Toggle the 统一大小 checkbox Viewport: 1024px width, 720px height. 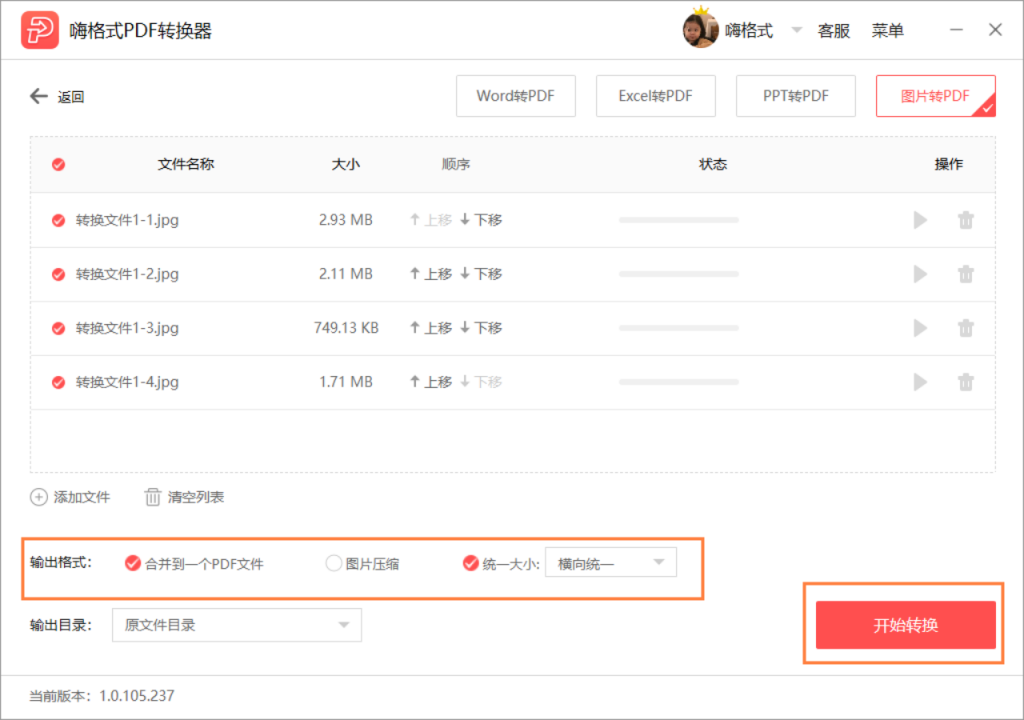(x=470, y=563)
